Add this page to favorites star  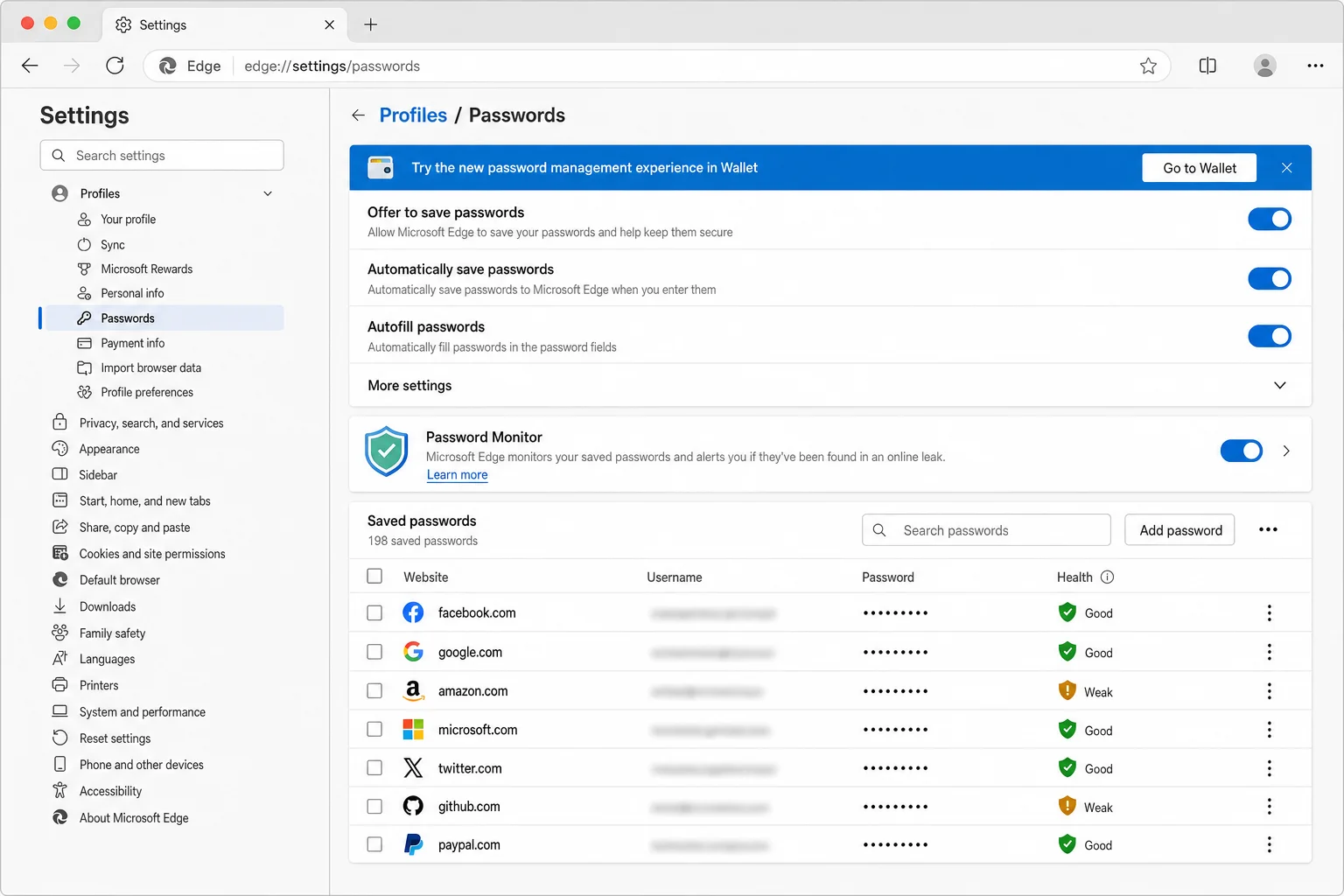(x=1148, y=66)
